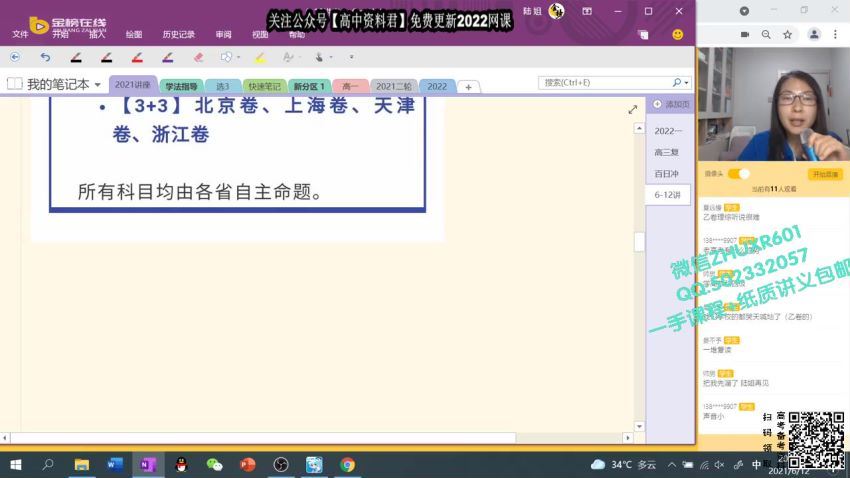Click the horizontal scrollbar right arrow
Viewport: 850px width, 478px height.
pos(628,437)
